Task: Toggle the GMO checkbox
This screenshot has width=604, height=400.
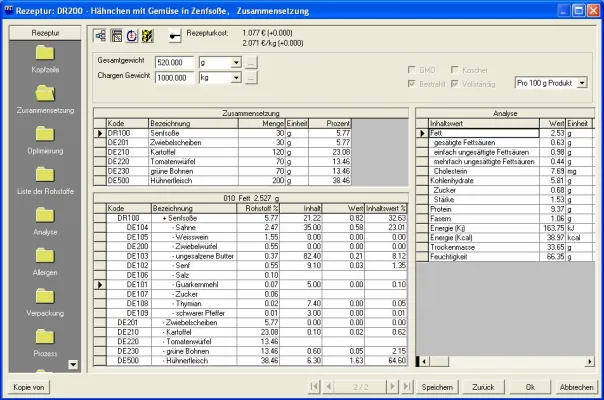Action: [x=411, y=69]
